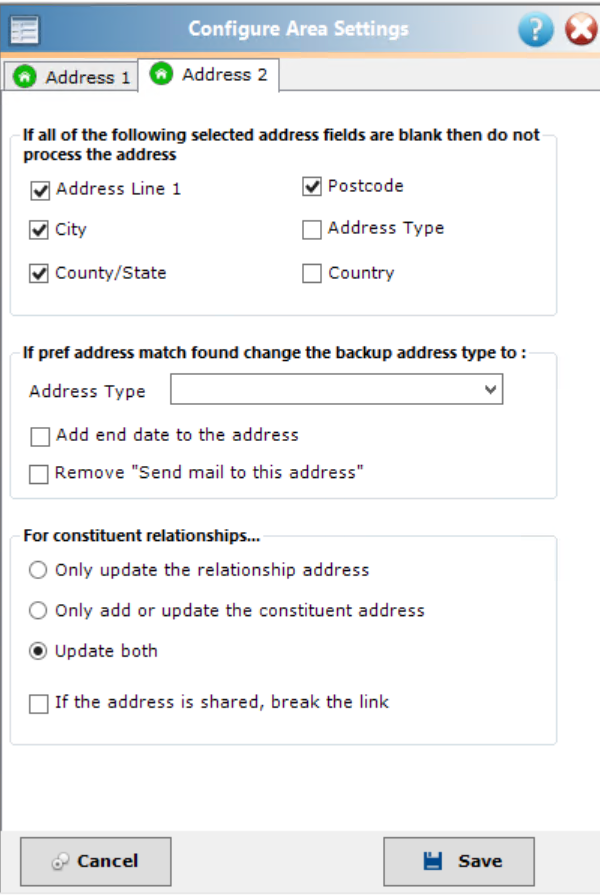
Task: Check Add end date to the address
Action: 40,437
